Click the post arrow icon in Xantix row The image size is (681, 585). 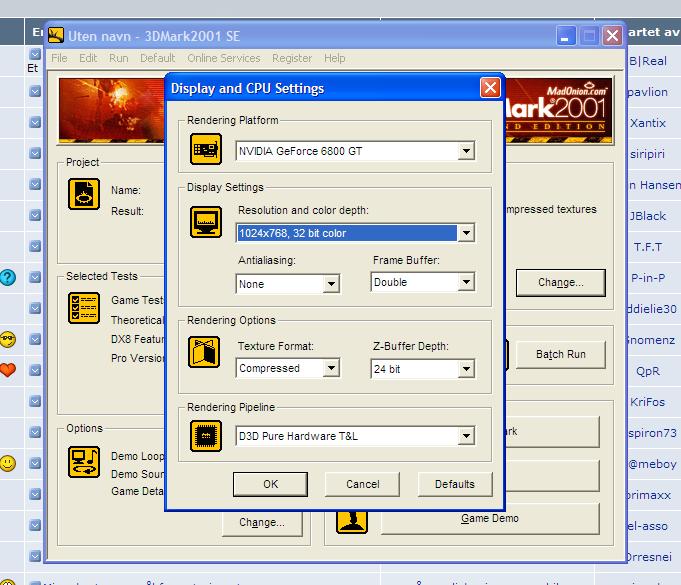click(x=35, y=122)
